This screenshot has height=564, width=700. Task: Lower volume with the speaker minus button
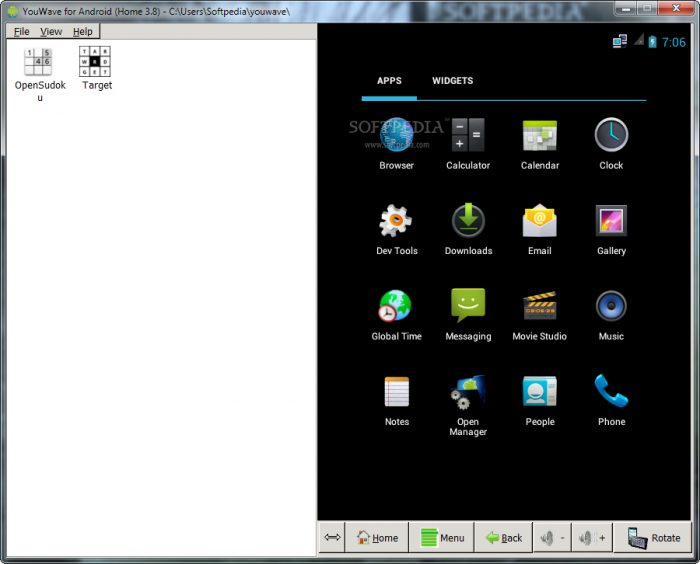553,538
